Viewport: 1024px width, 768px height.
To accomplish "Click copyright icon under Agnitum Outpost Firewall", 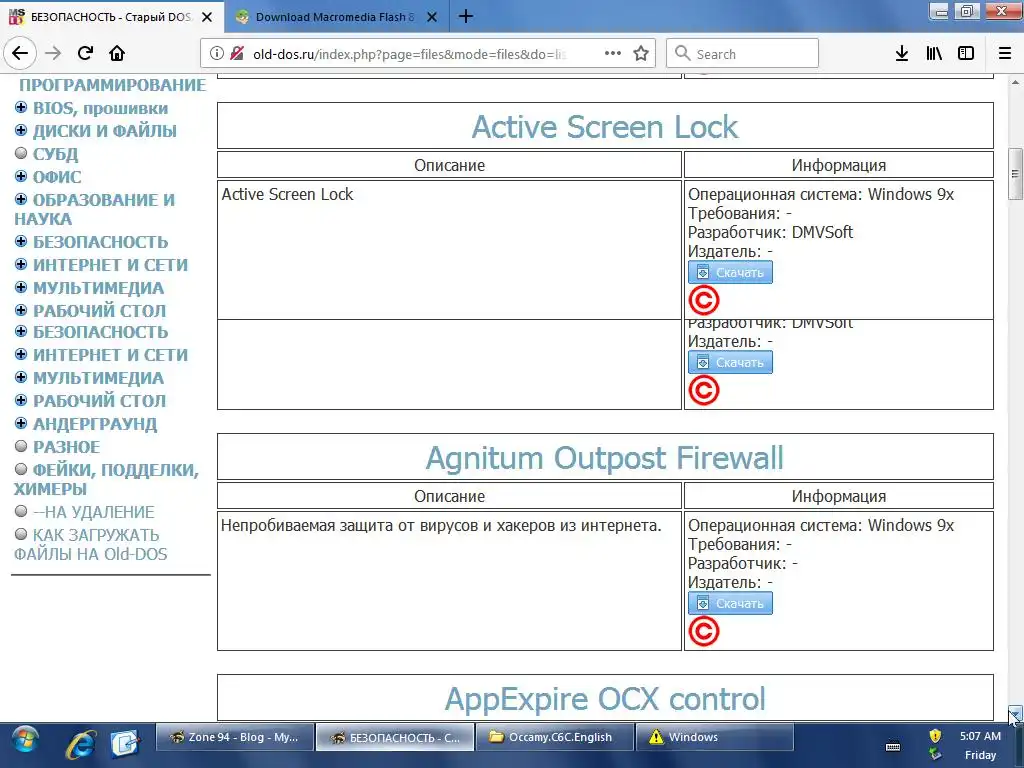I will pos(703,632).
